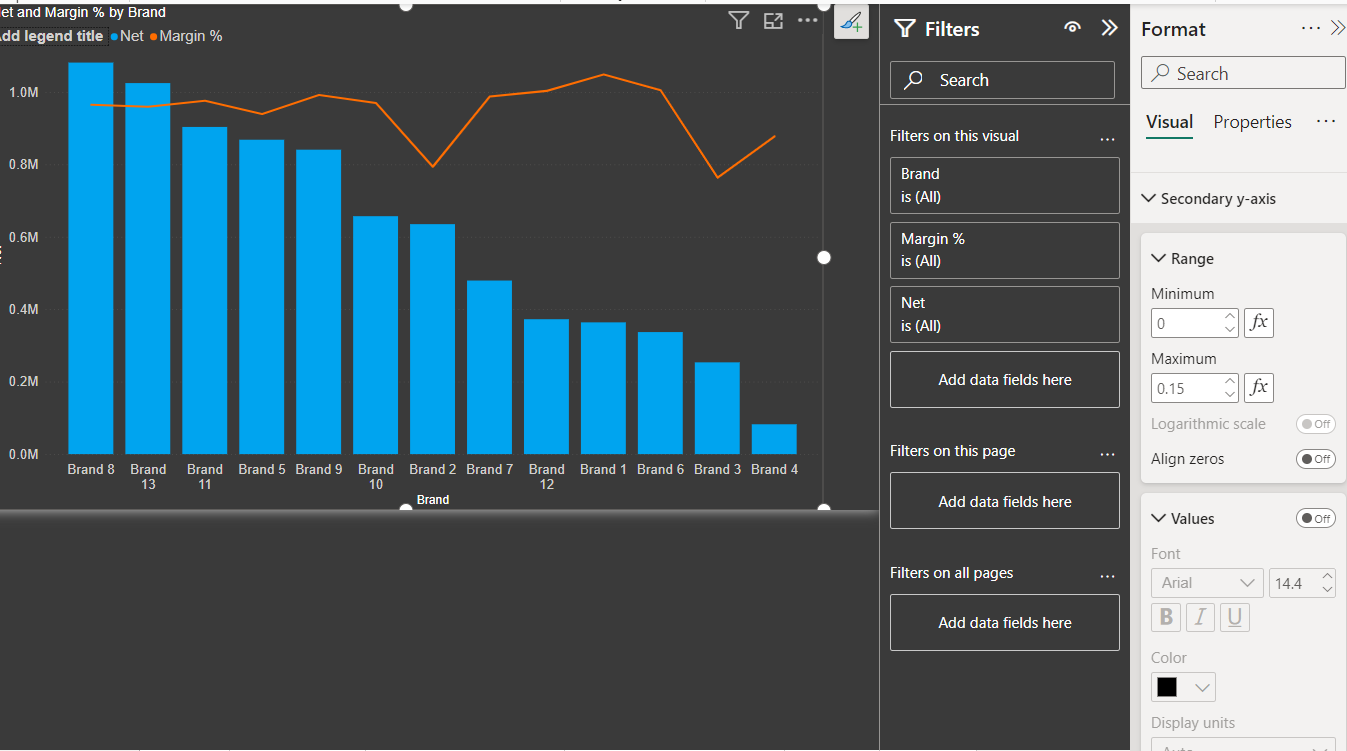
Task: Collapse the Filters pane with double chevron
Action: point(1109,28)
